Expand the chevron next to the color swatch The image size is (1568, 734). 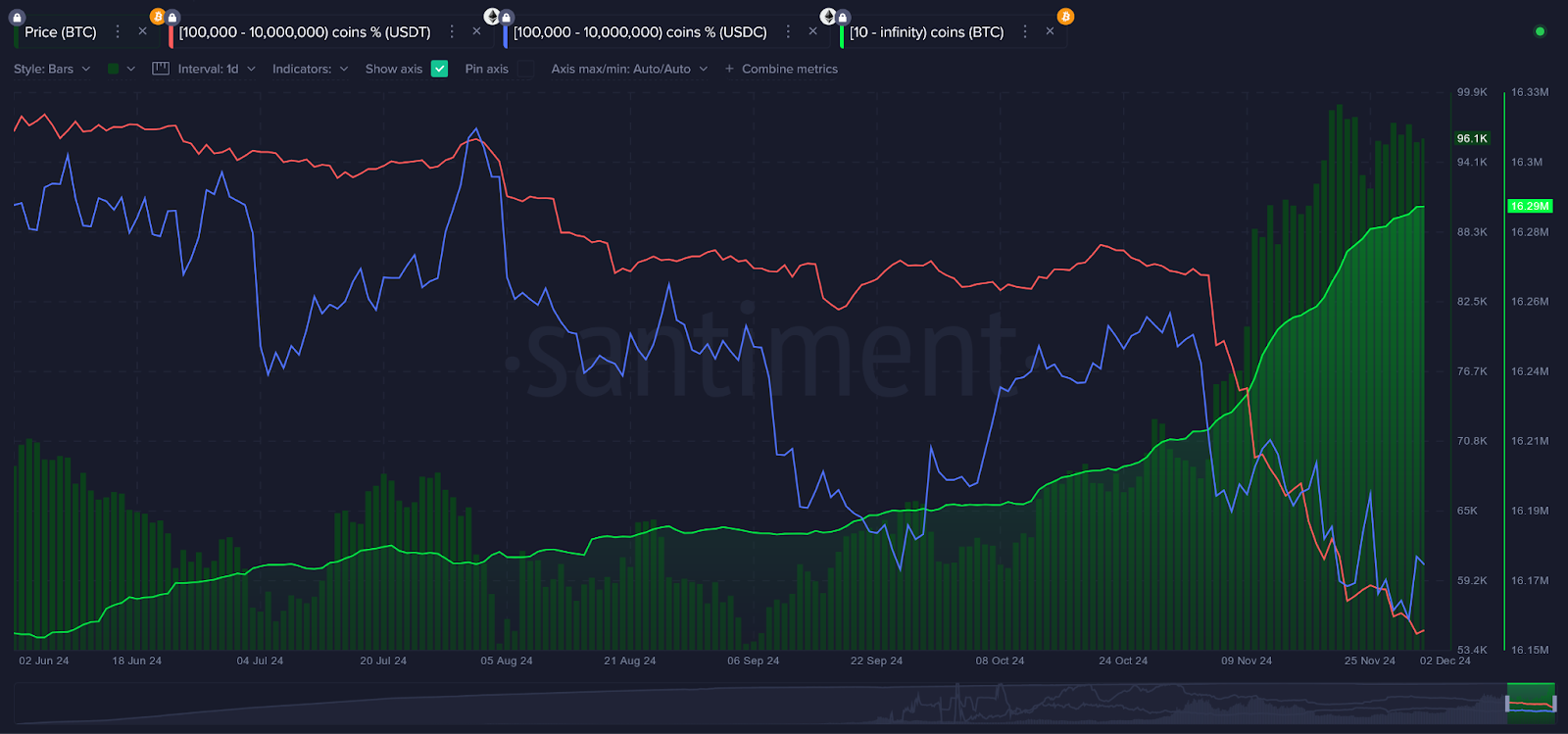click(131, 69)
